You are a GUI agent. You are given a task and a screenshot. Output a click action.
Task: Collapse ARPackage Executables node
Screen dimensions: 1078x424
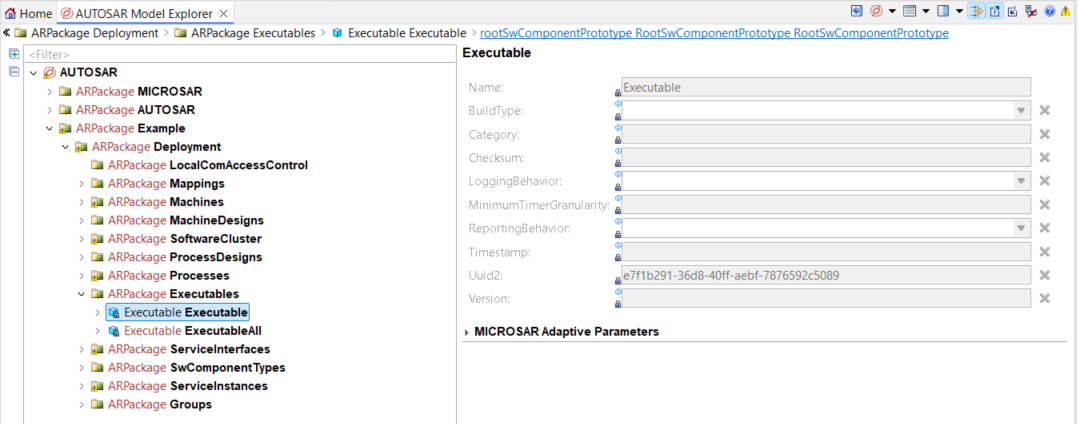tap(80, 294)
